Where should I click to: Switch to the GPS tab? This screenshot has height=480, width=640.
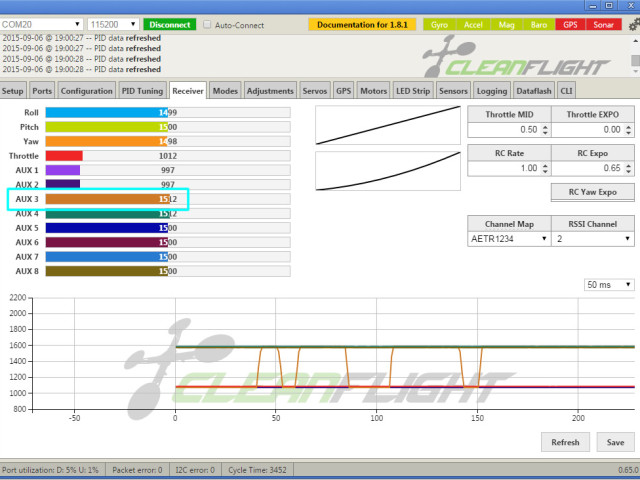343,91
